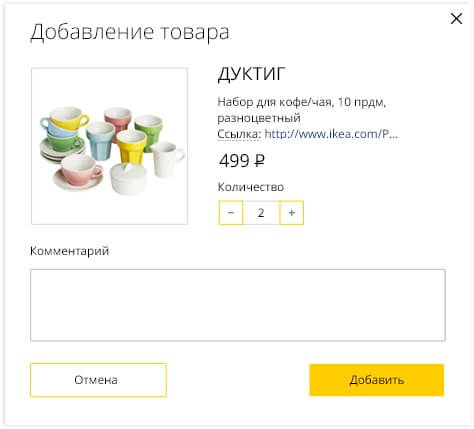
Task: Click the ДУКТИГ product name heading
Action: pos(252,74)
